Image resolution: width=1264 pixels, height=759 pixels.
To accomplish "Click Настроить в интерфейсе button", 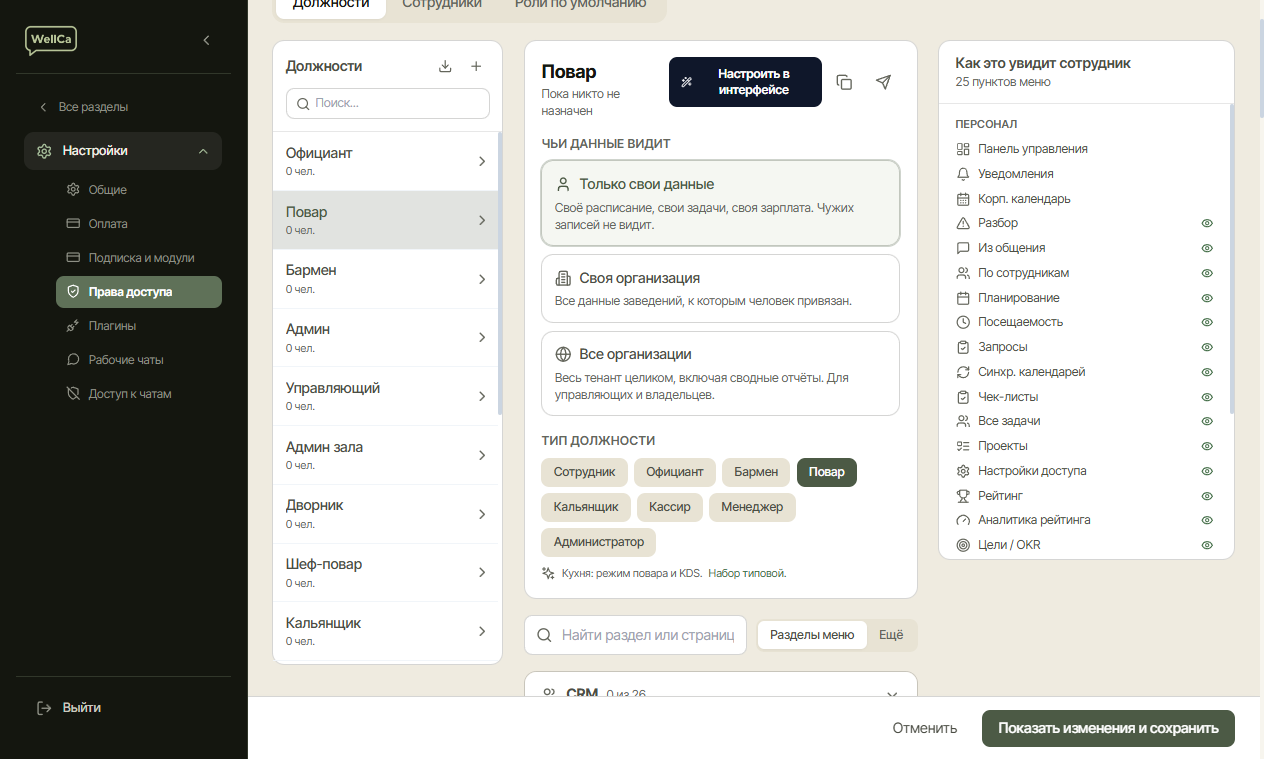I will [745, 82].
